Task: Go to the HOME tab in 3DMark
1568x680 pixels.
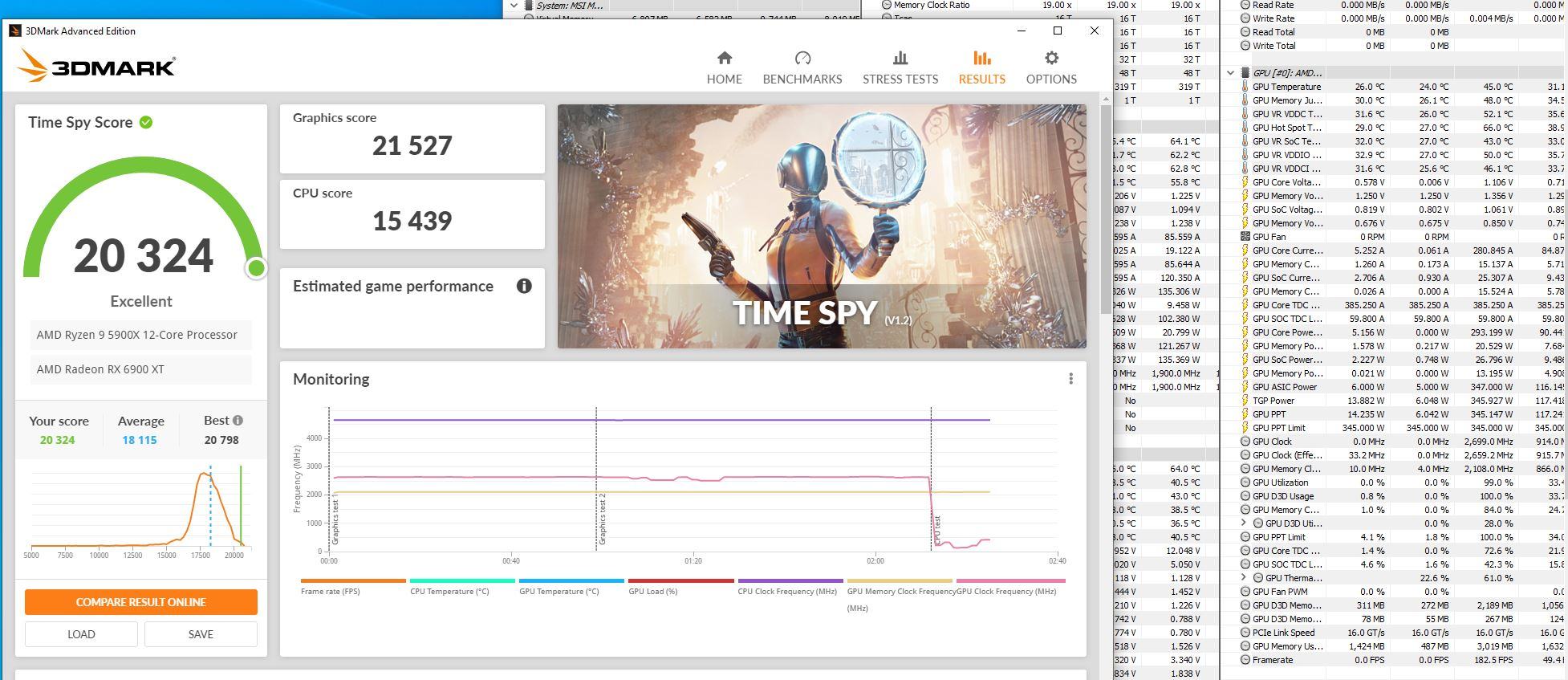Action: coord(724,67)
